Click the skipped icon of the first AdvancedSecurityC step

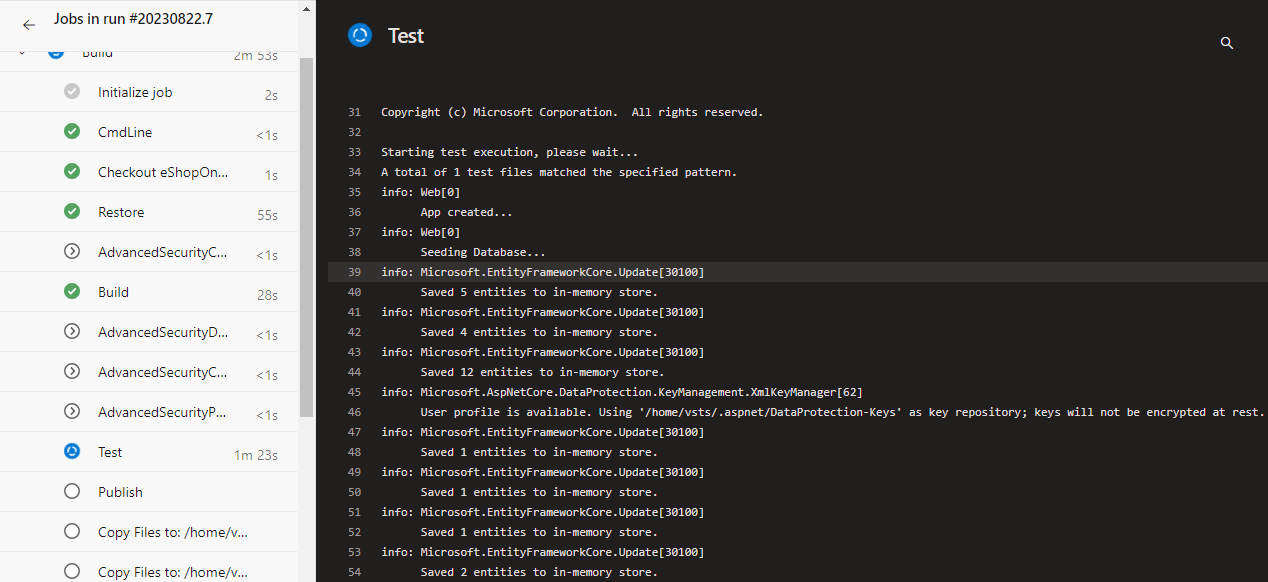click(72, 251)
